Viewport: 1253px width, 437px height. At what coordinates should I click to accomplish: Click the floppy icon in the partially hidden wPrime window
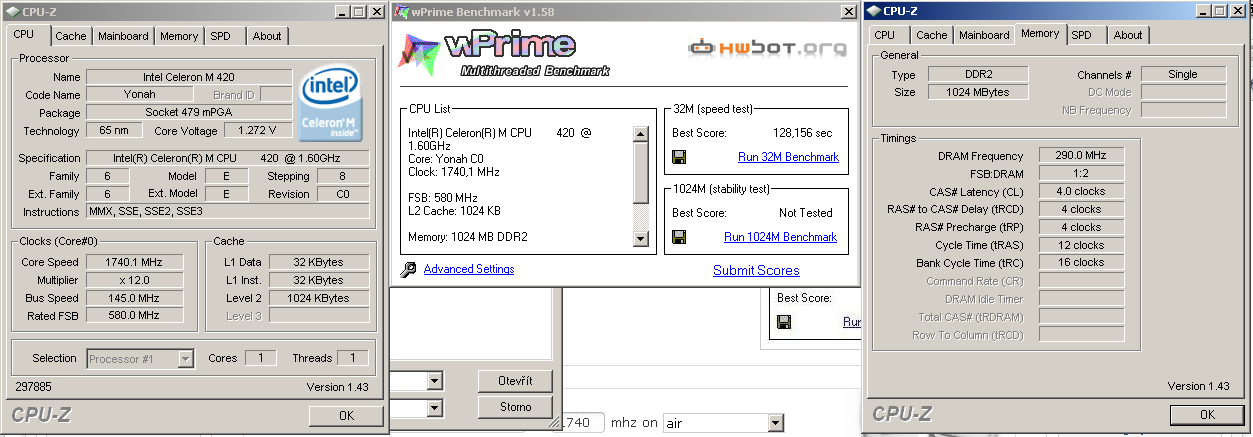(784, 322)
